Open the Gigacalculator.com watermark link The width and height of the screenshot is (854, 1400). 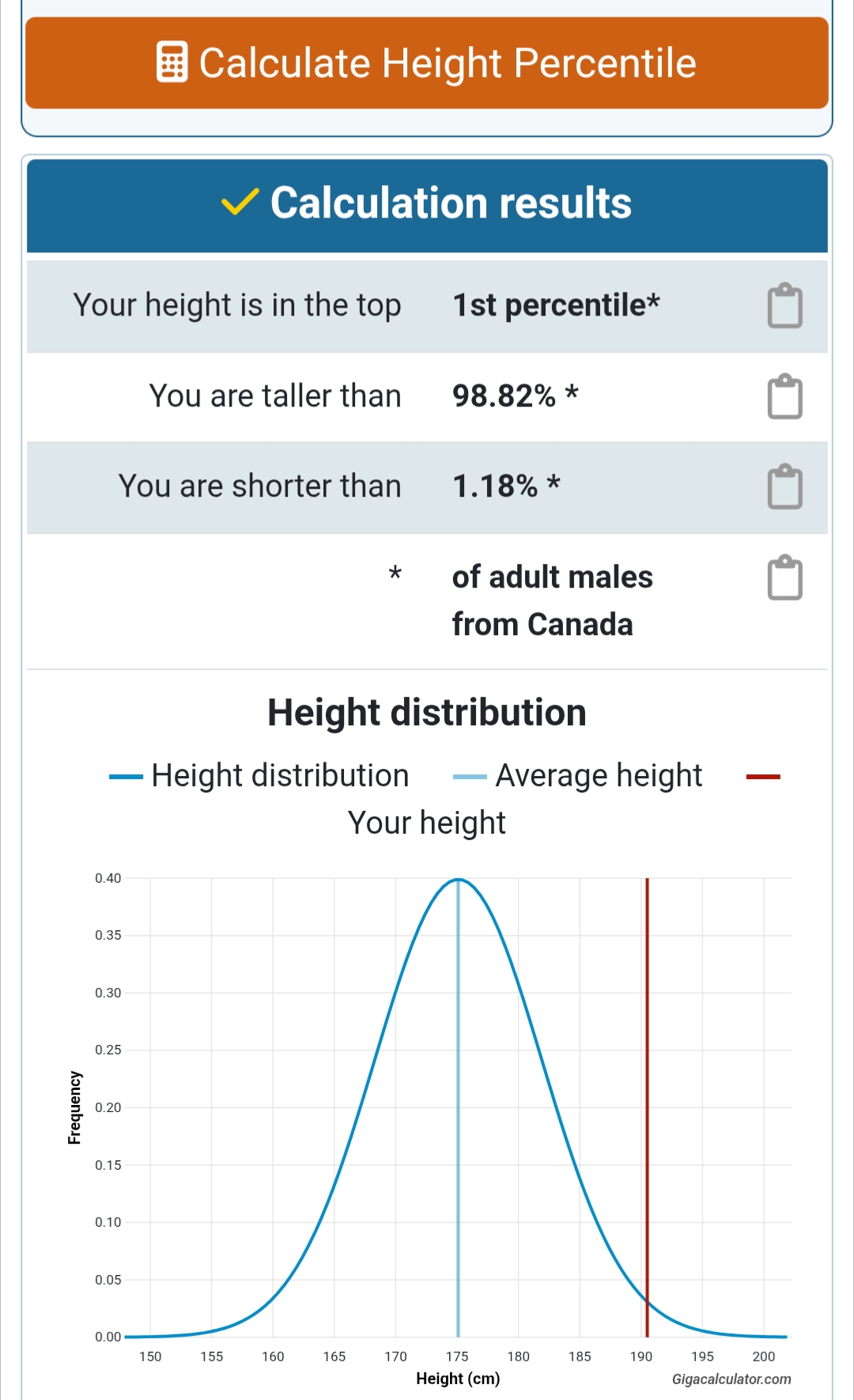pyautogui.click(x=731, y=1379)
